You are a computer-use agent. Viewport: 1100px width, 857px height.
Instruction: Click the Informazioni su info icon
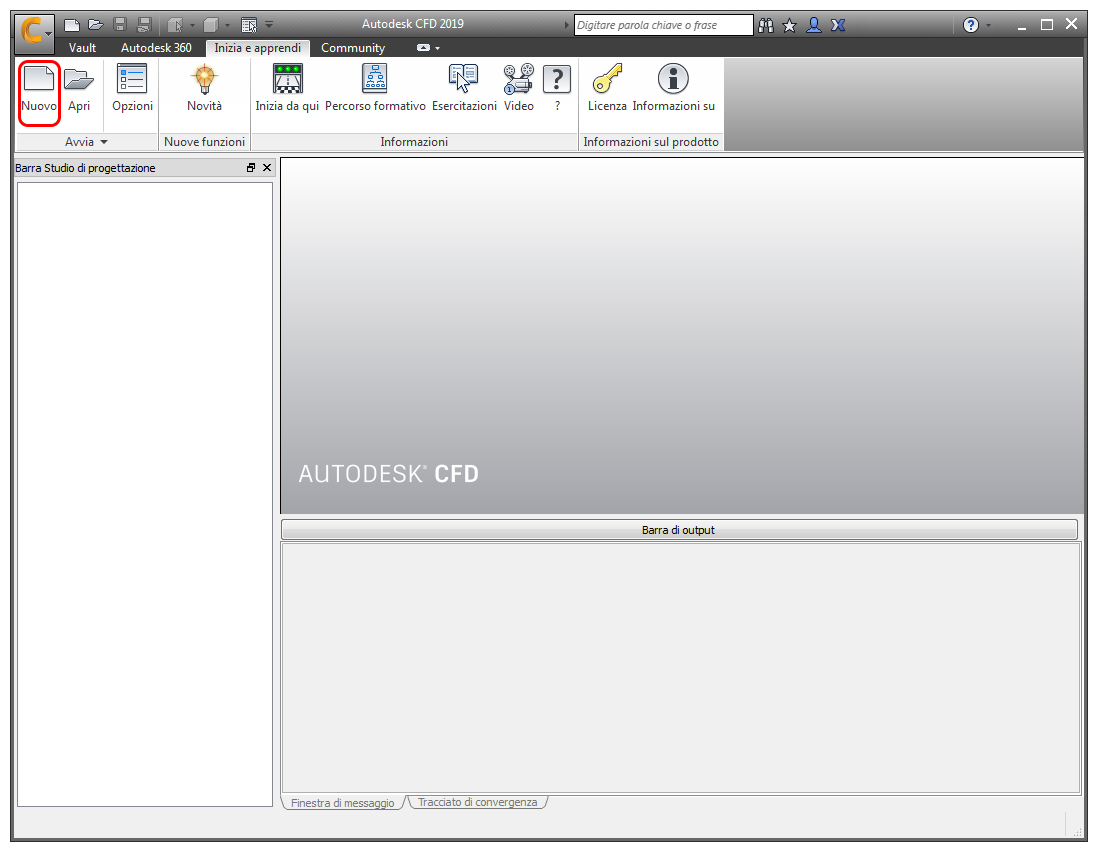point(673,79)
